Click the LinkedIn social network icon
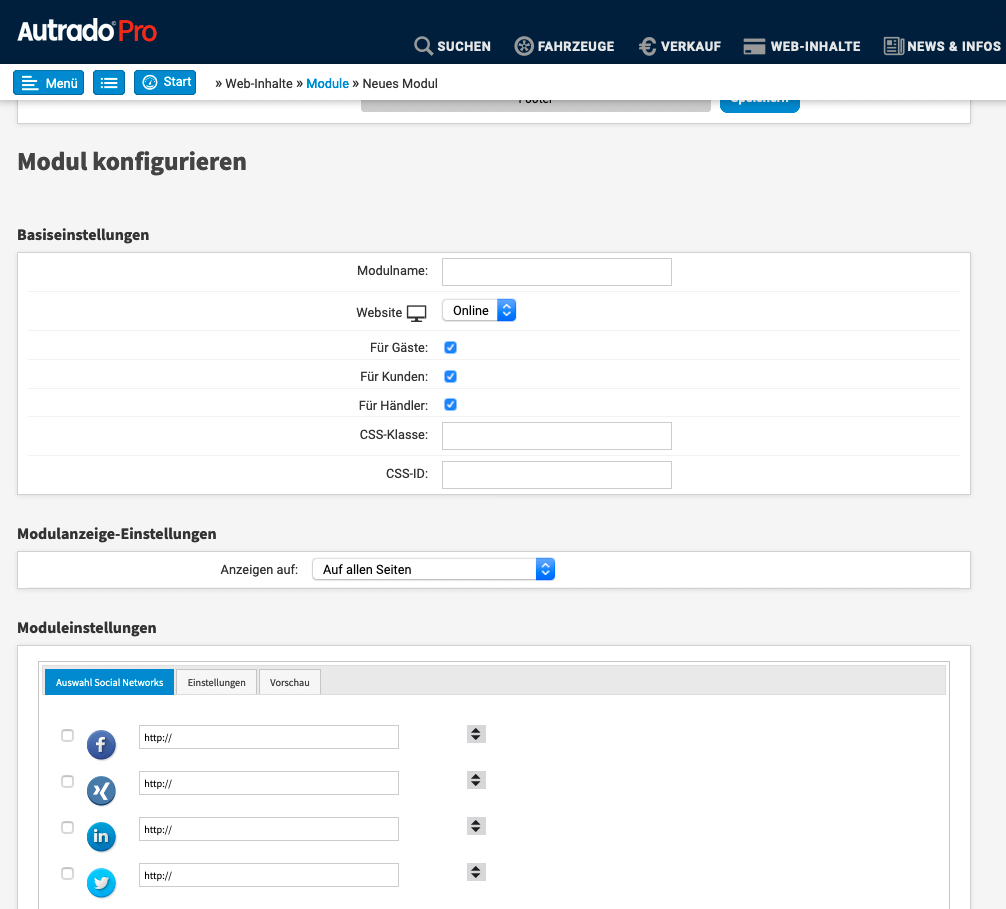 [x=101, y=837]
